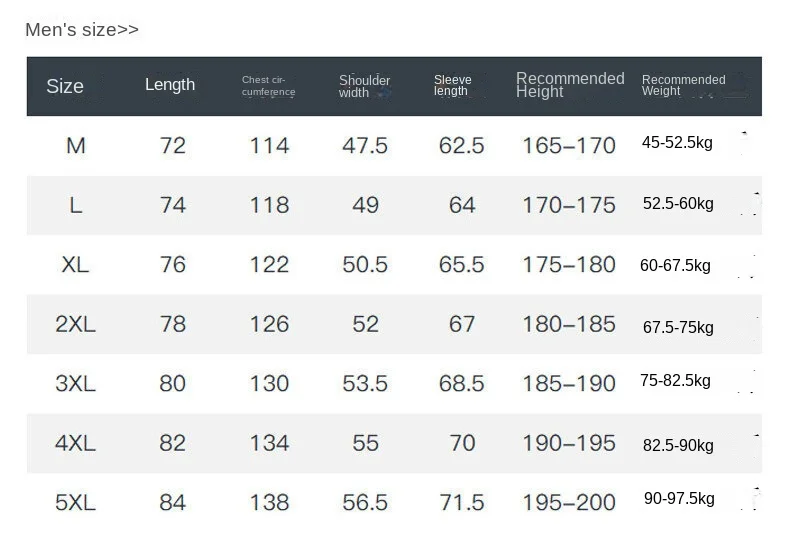
Task: Select the Recommended Height column header
Action: point(570,85)
